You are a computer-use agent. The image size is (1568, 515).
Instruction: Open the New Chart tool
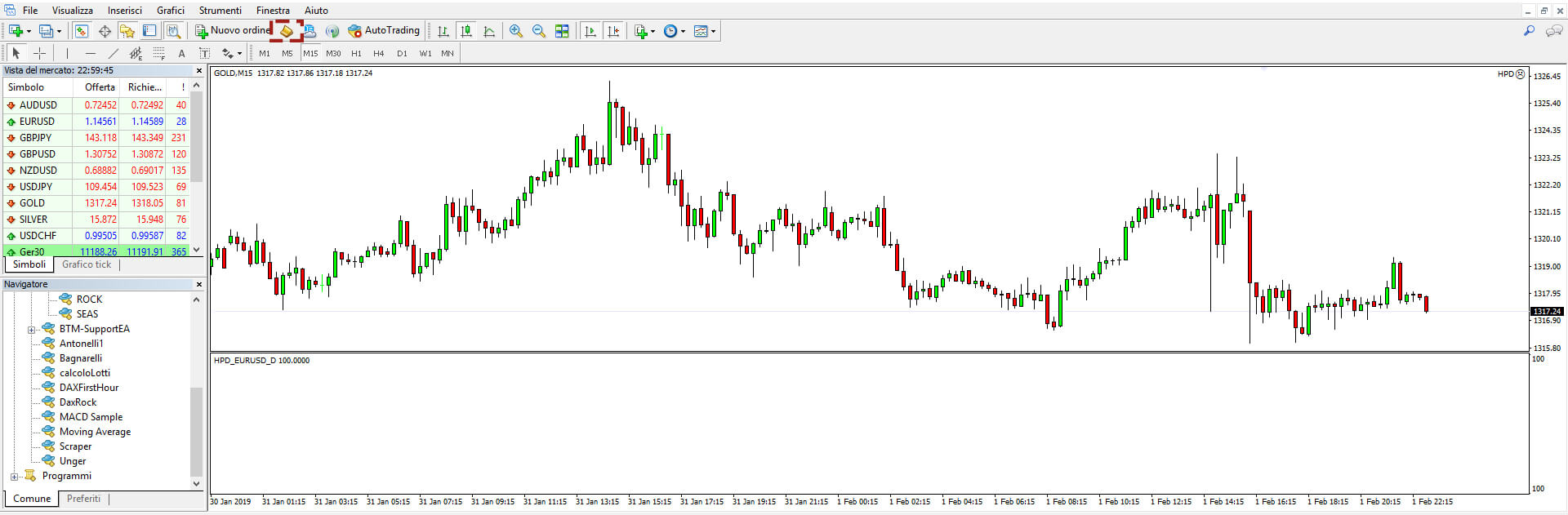click(15, 31)
